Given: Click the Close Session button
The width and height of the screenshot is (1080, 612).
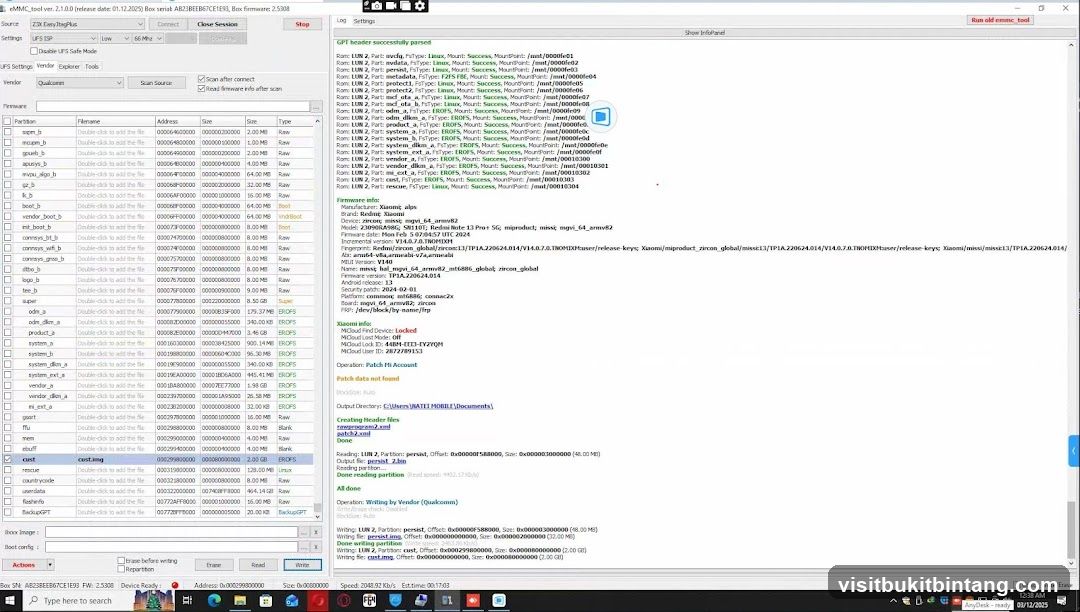Looking at the screenshot, I should [x=217, y=24].
